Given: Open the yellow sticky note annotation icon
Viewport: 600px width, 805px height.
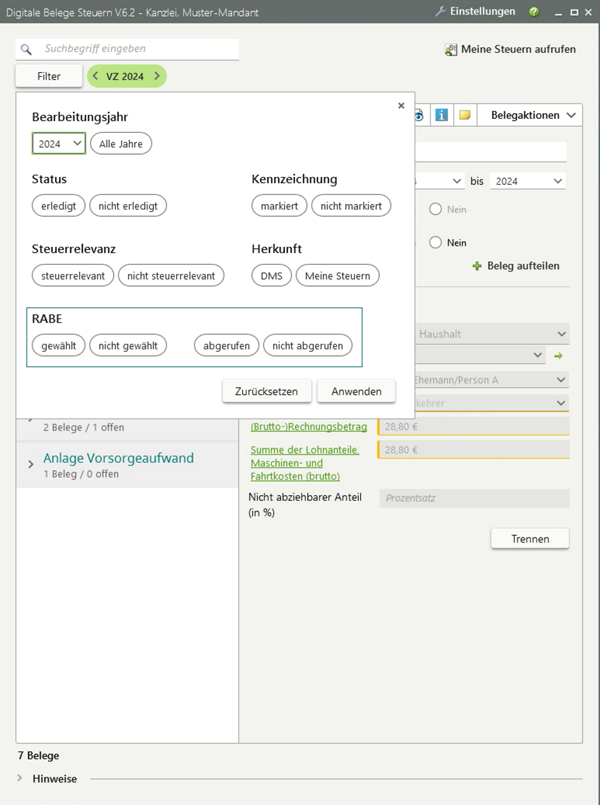Looking at the screenshot, I should 465,114.
